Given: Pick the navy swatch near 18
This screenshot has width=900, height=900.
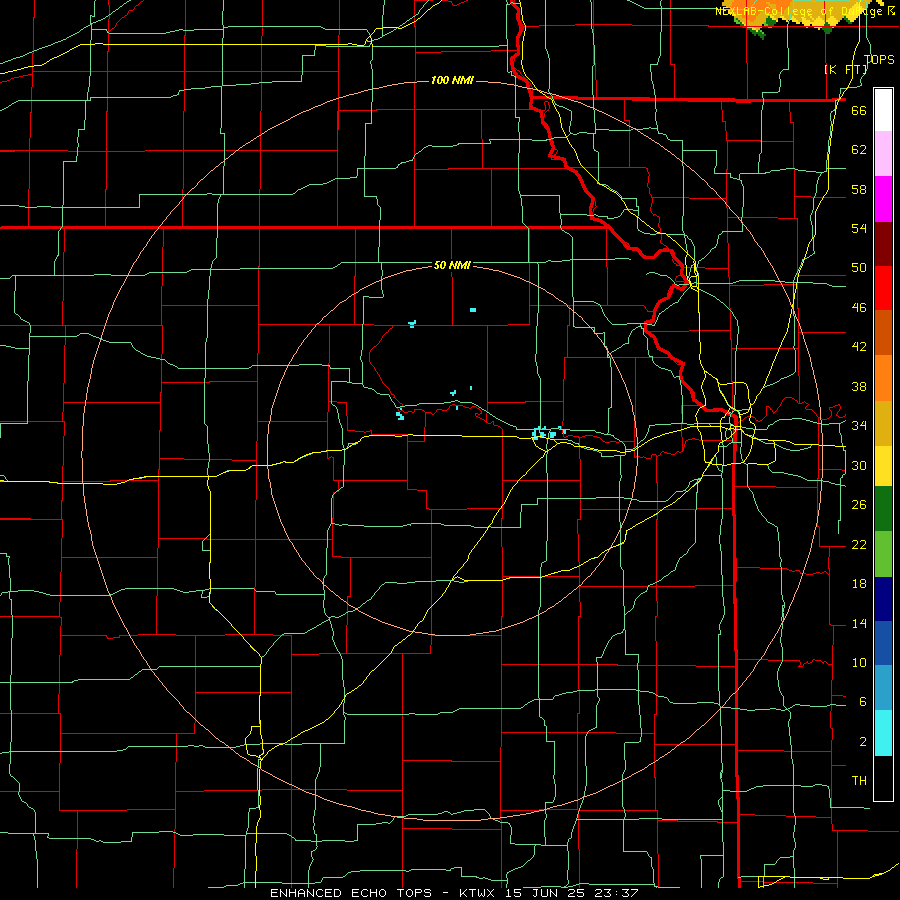Looking at the screenshot, I should pyautogui.click(x=883, y=599).
